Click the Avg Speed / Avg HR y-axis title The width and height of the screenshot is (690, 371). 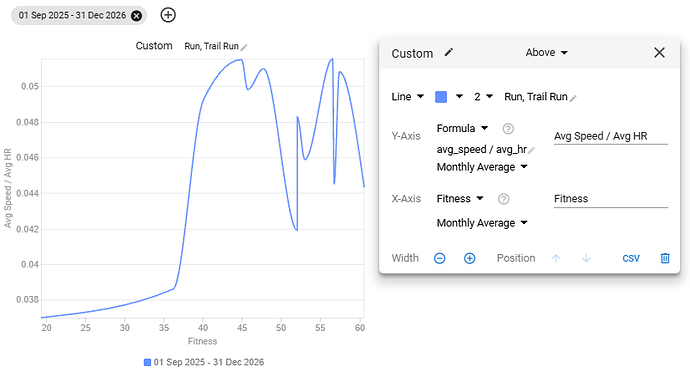(x=7, y=188)
